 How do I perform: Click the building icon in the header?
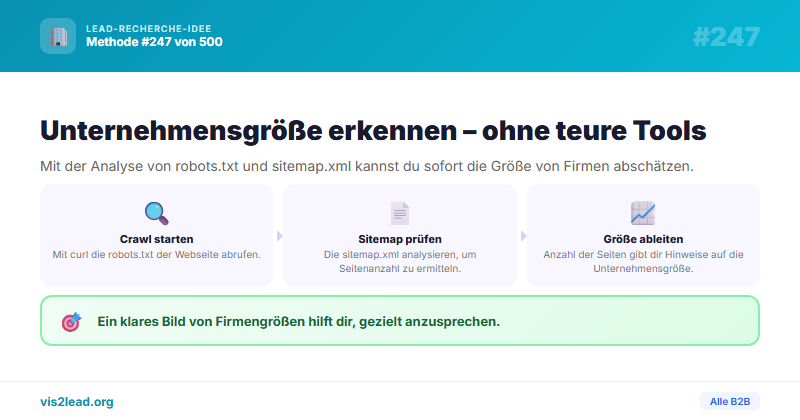[58, 36]
